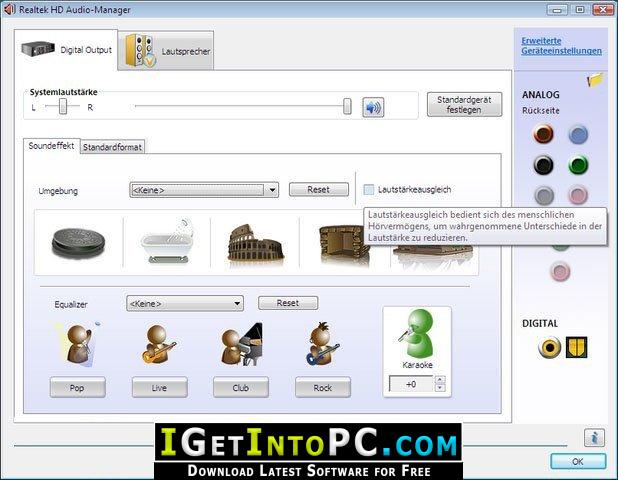Click the blue analog rear jack

point(578,134)
